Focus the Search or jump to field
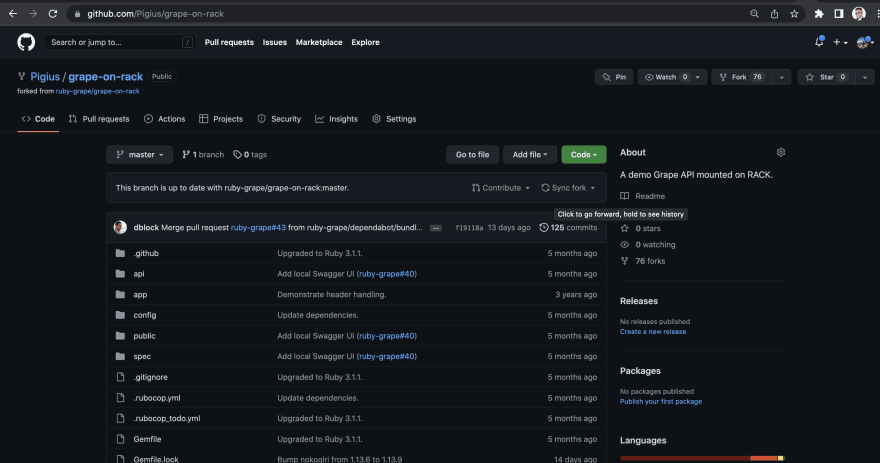This screenshot has height=463, width=880. click(x=120, y=42)
